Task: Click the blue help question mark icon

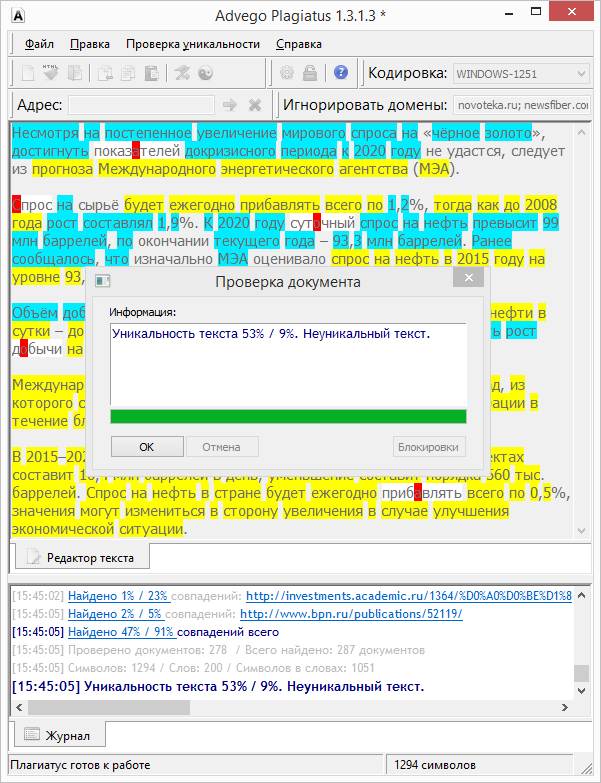Action: click(x=340, y=73)
